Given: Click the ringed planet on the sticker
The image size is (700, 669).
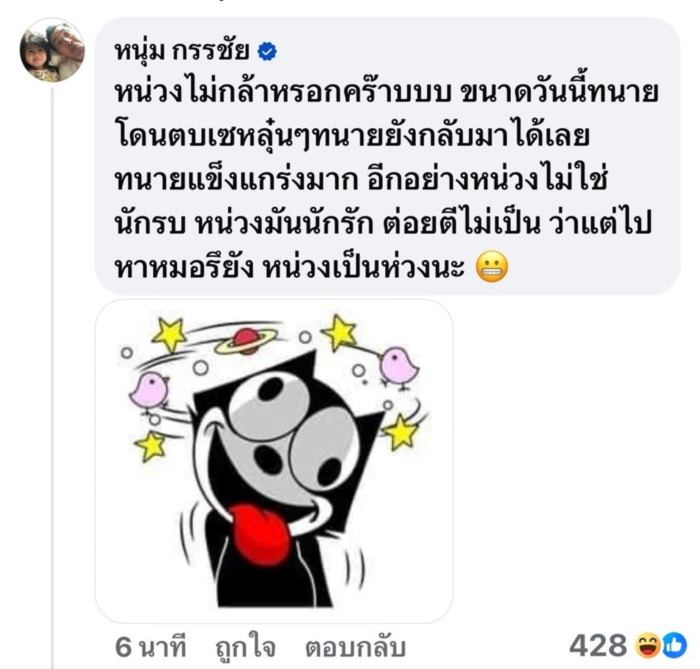Looking at the screenshot, I should coord(245,341).
